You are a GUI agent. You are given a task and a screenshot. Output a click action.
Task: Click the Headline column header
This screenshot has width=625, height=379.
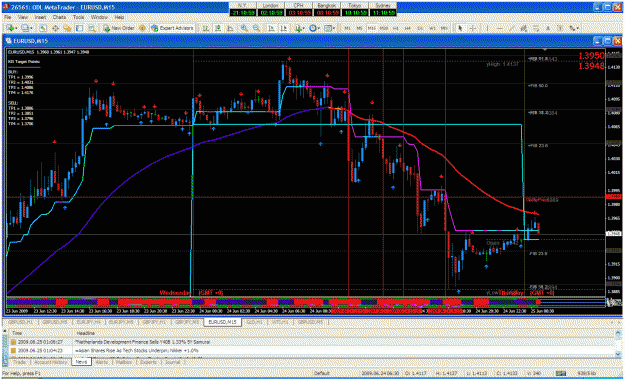coord(85,333)
